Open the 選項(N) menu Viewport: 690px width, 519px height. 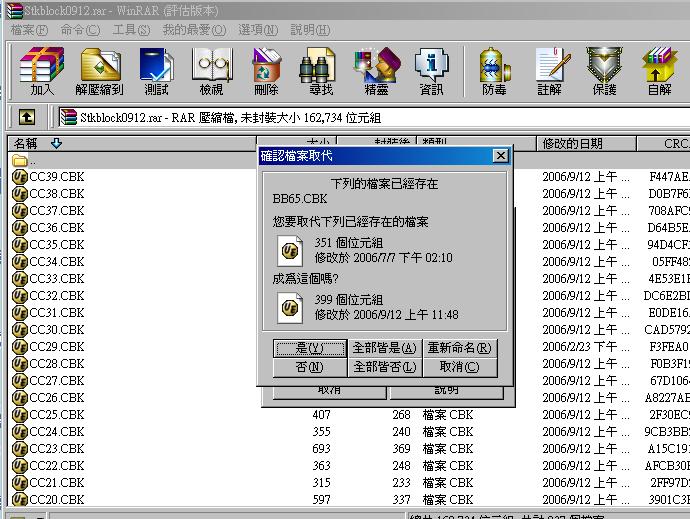(258, 30)
